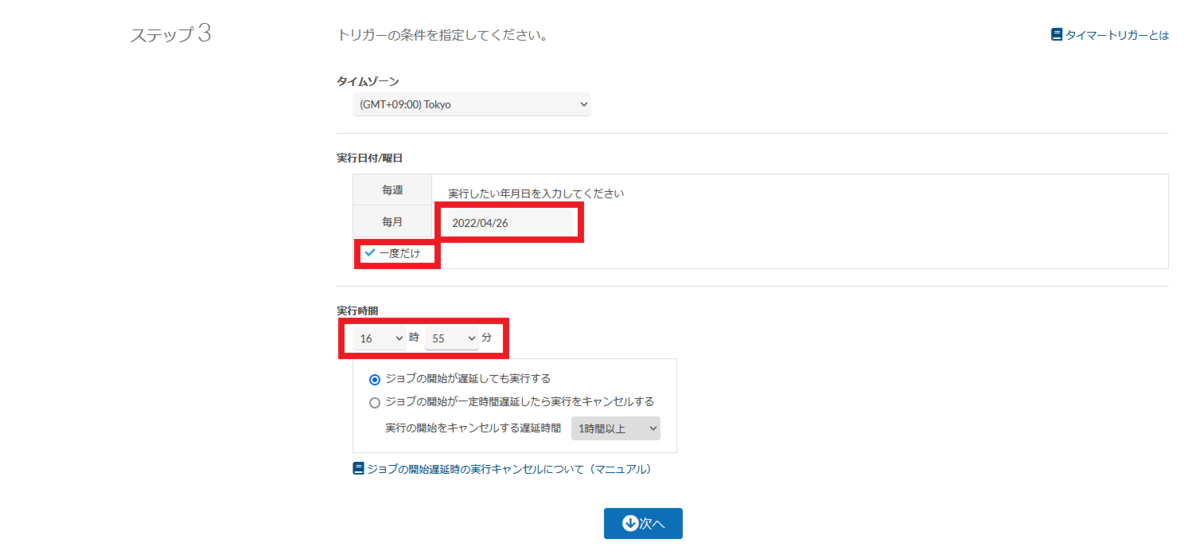1200x551 pixels.
Task: Open the minute dropdown showing 55
Action: [x=452, y=339]
